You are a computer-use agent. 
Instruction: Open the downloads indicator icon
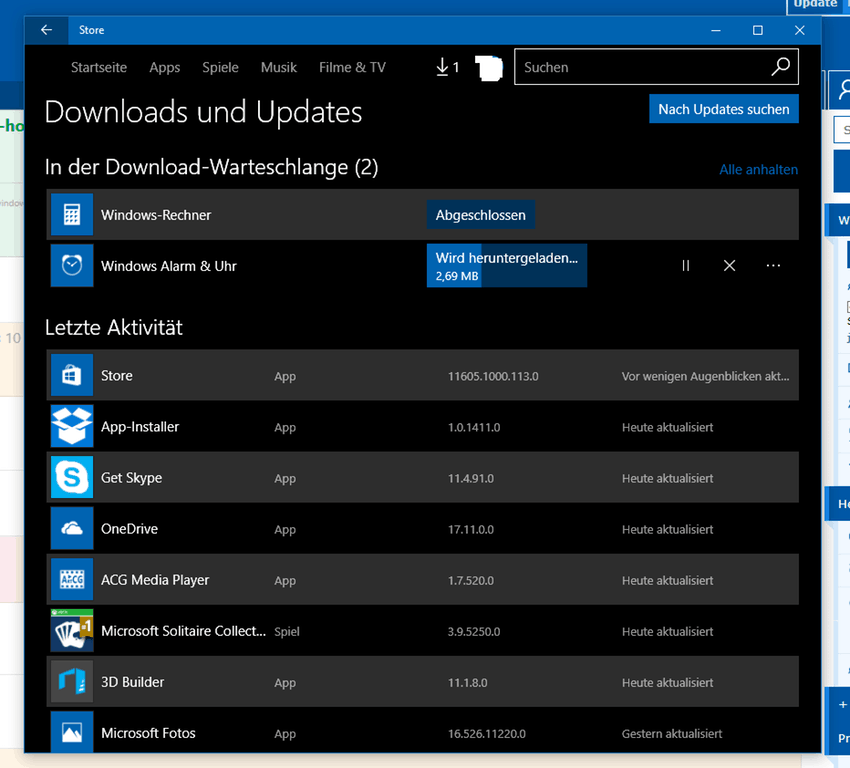448,67
